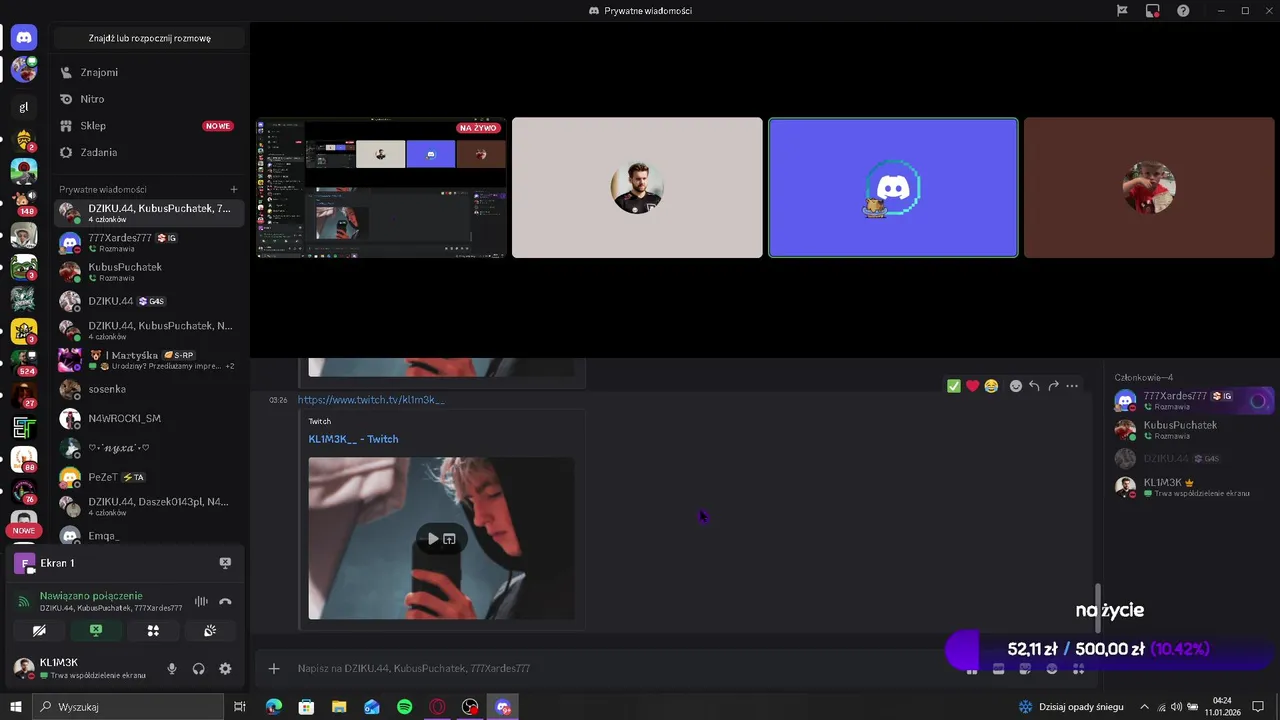
Task: Open the 'gl' server in sidebar
Action: pos(24,107)
